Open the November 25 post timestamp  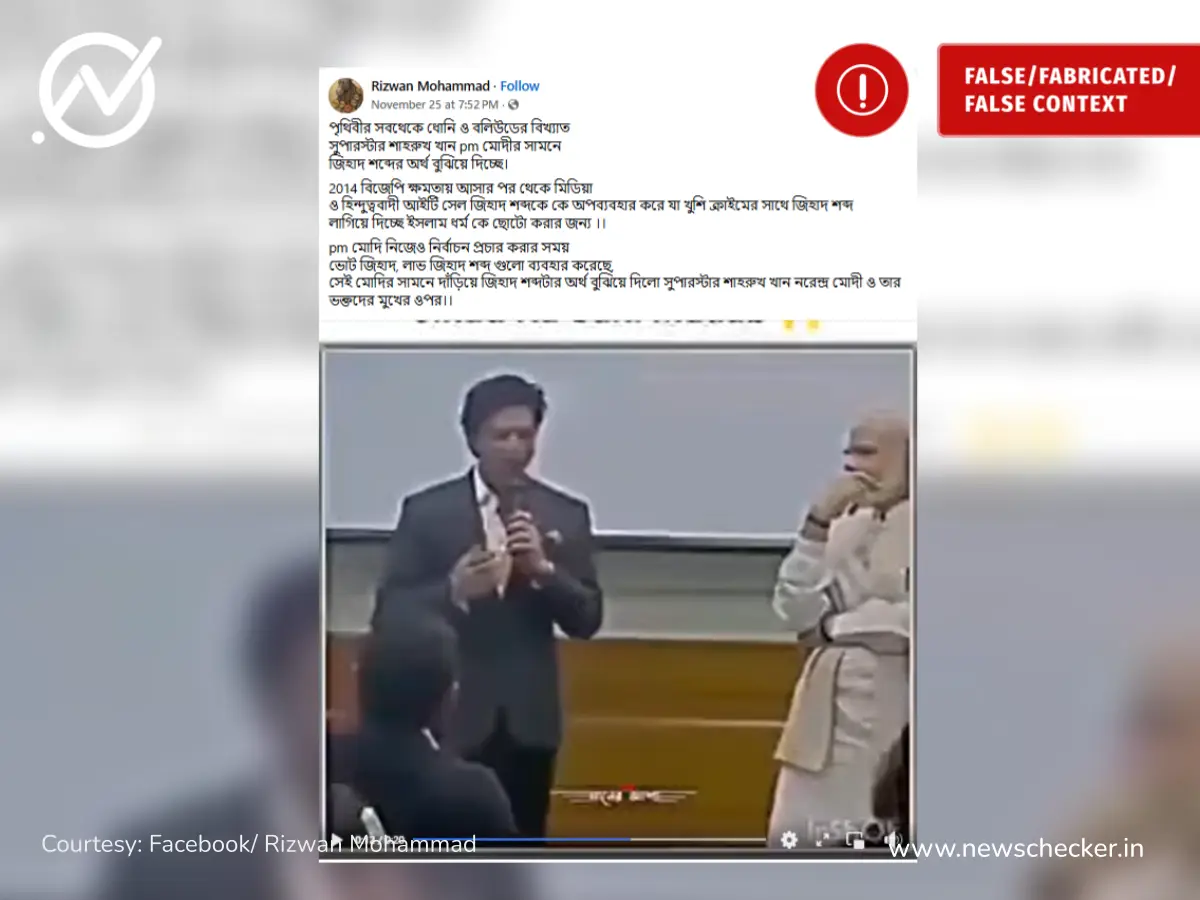pos(436,104)
